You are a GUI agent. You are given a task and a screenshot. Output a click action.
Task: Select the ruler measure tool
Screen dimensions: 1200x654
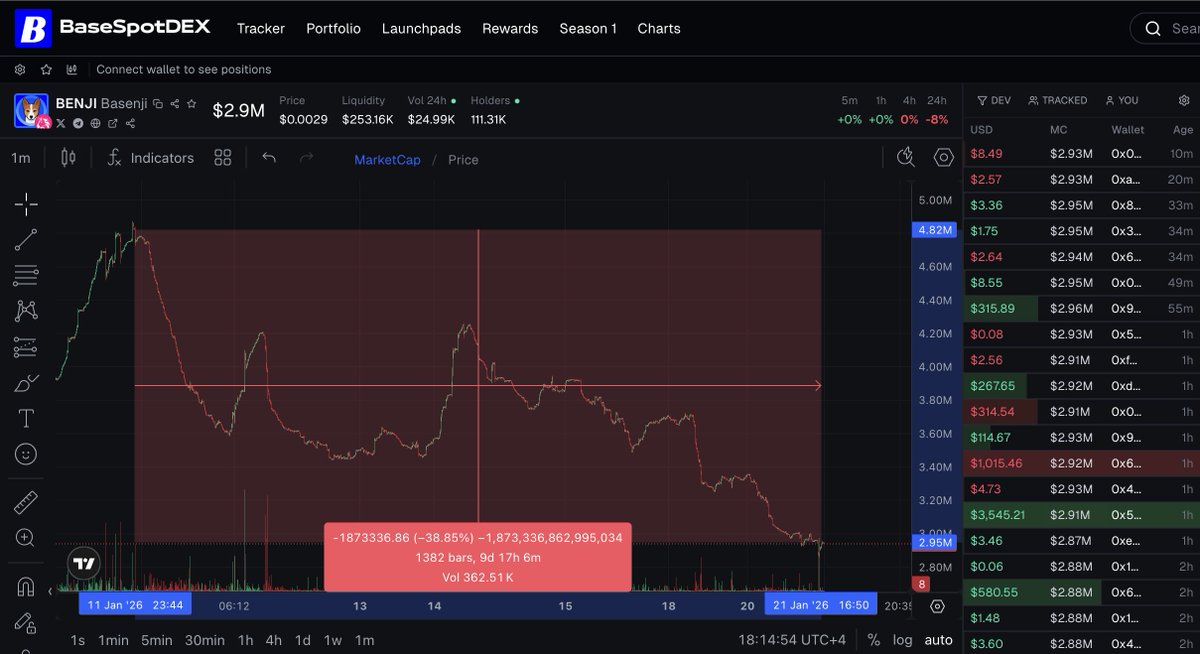[x=26, y=502]
